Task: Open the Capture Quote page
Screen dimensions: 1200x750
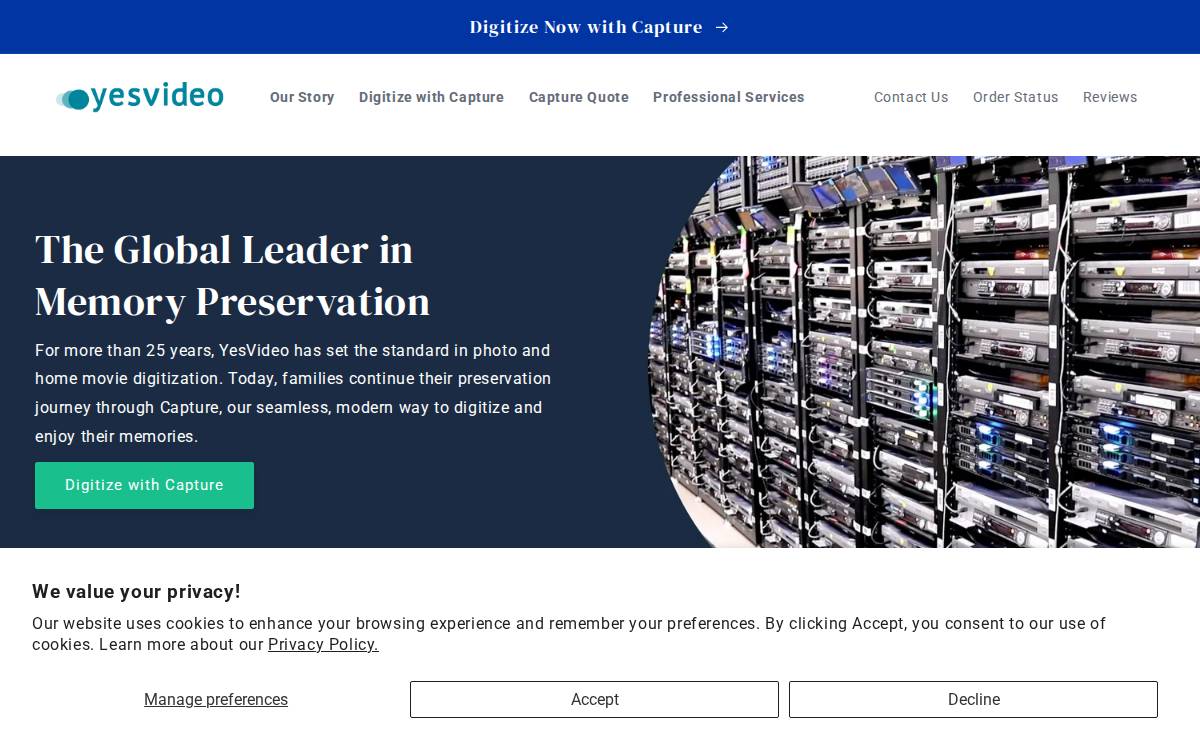Action: pos(579,97)
